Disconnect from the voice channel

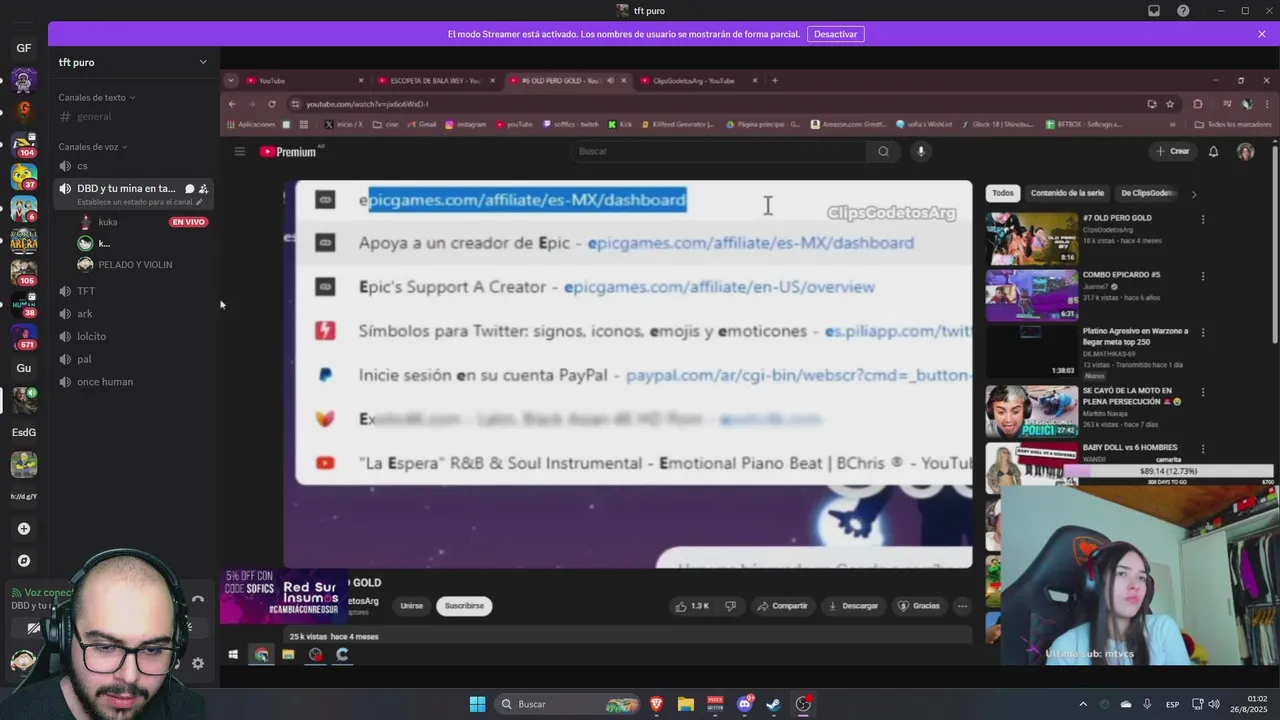pyautogui.click(x=198, y=599)
